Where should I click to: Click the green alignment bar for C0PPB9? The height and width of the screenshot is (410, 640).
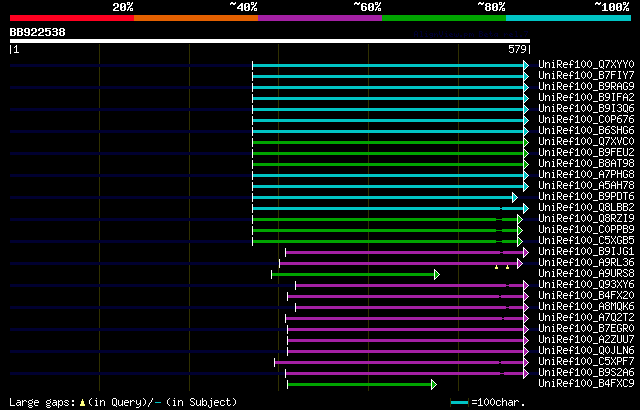385,230
